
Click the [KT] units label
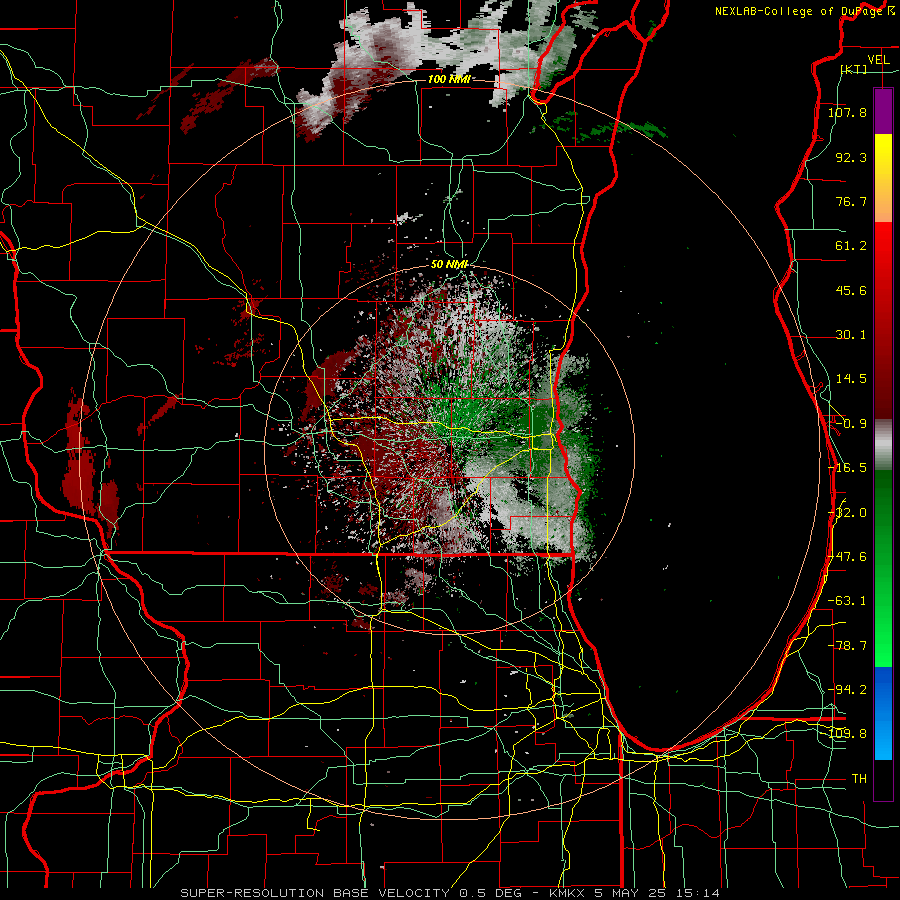click(x=854, y=69)
